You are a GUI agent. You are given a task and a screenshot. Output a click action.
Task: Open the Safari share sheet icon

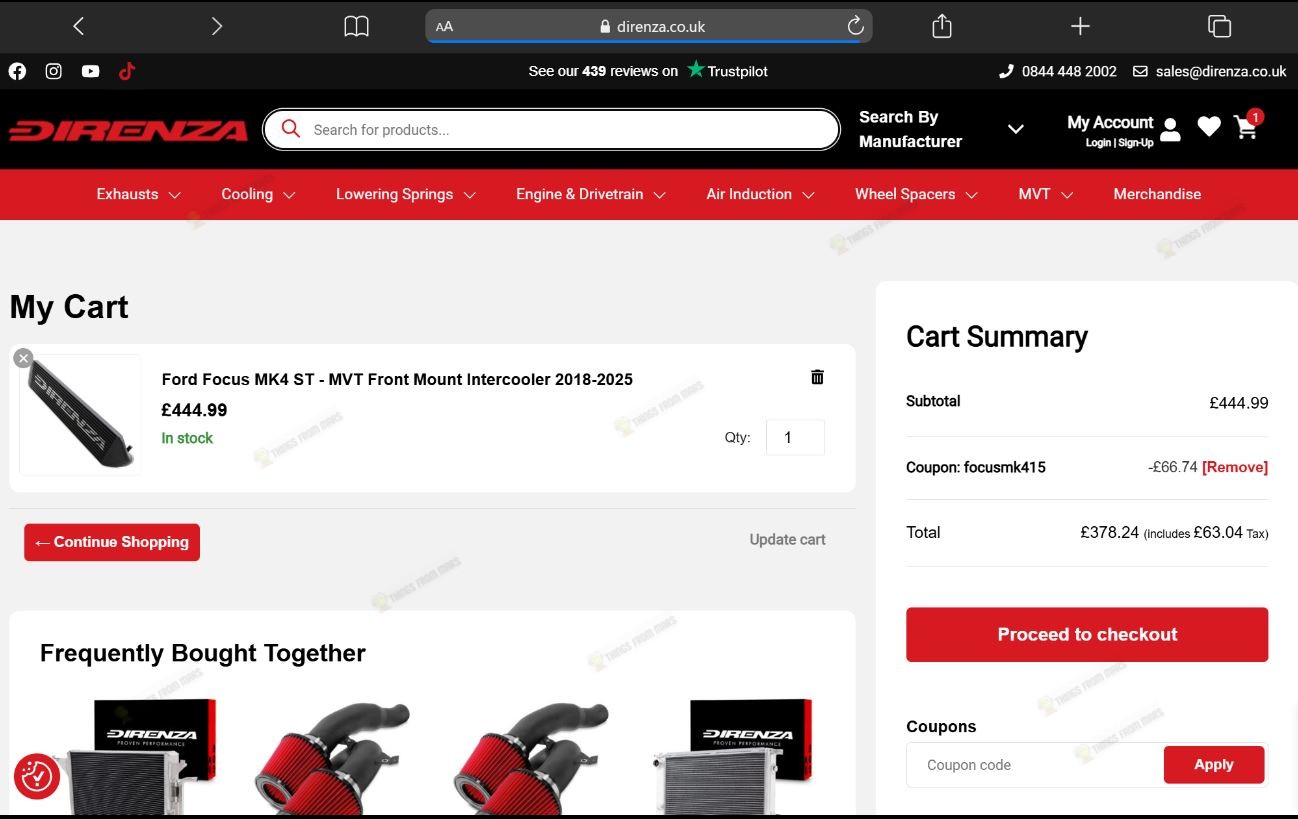point(942,26)
